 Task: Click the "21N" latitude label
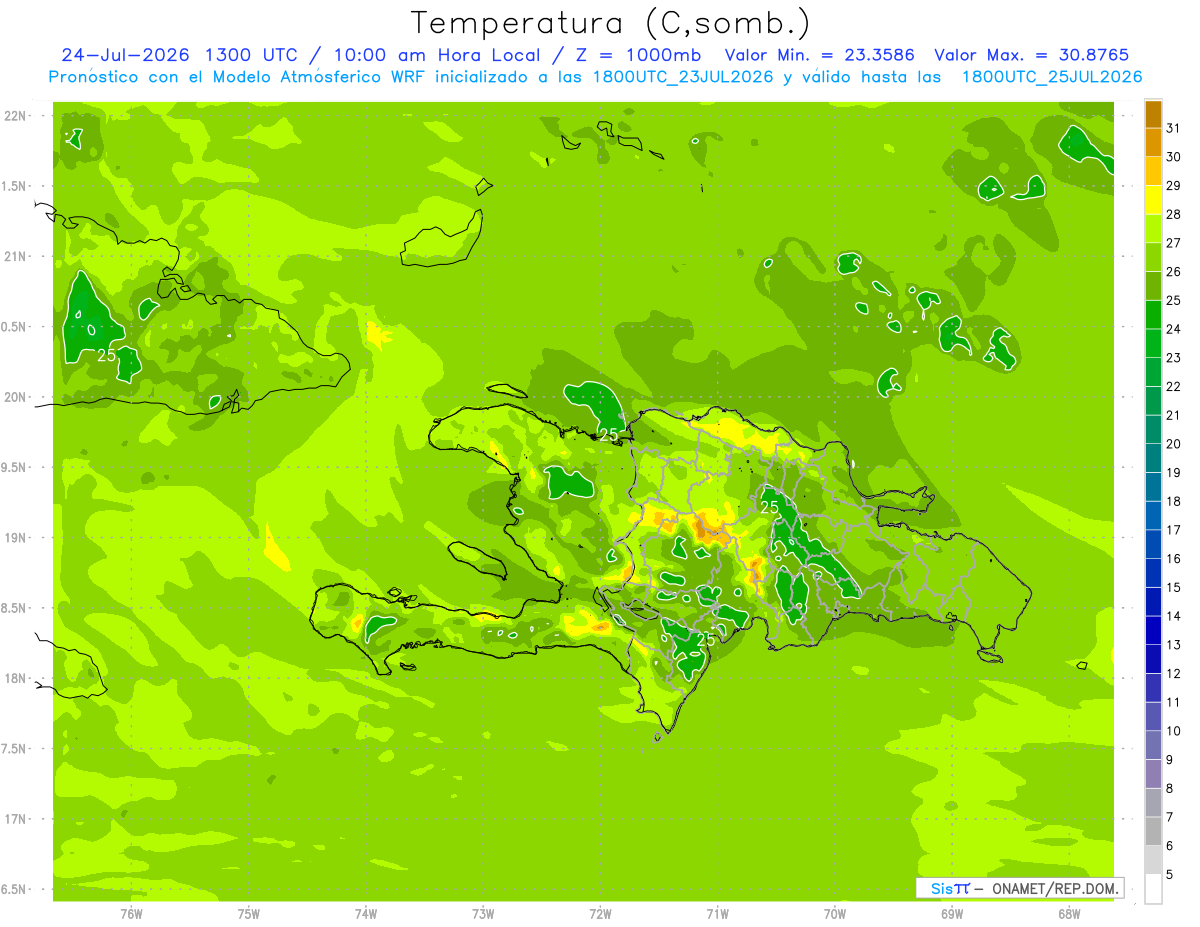pos(14,256)
